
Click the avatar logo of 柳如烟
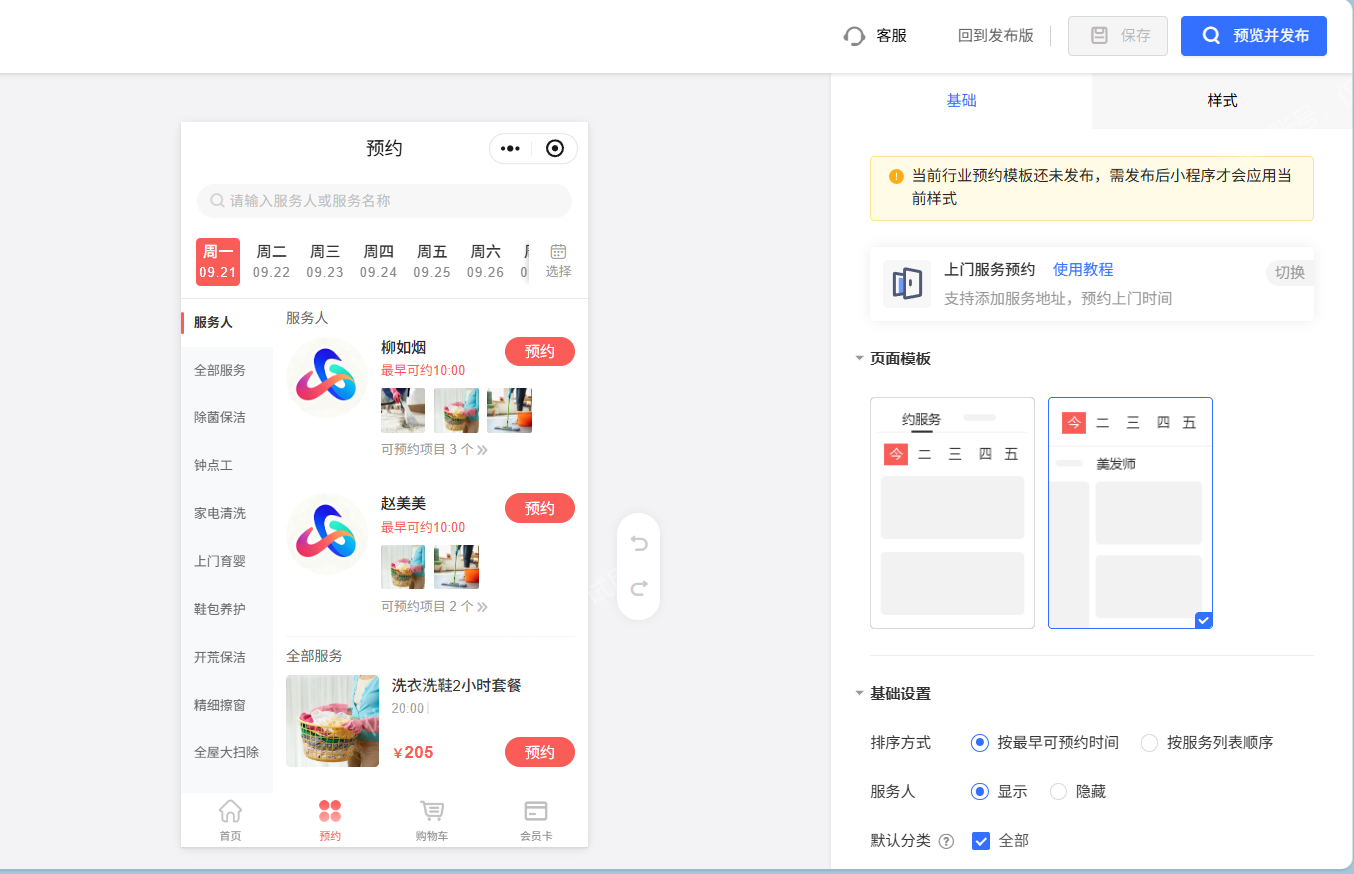coord(327,377)
